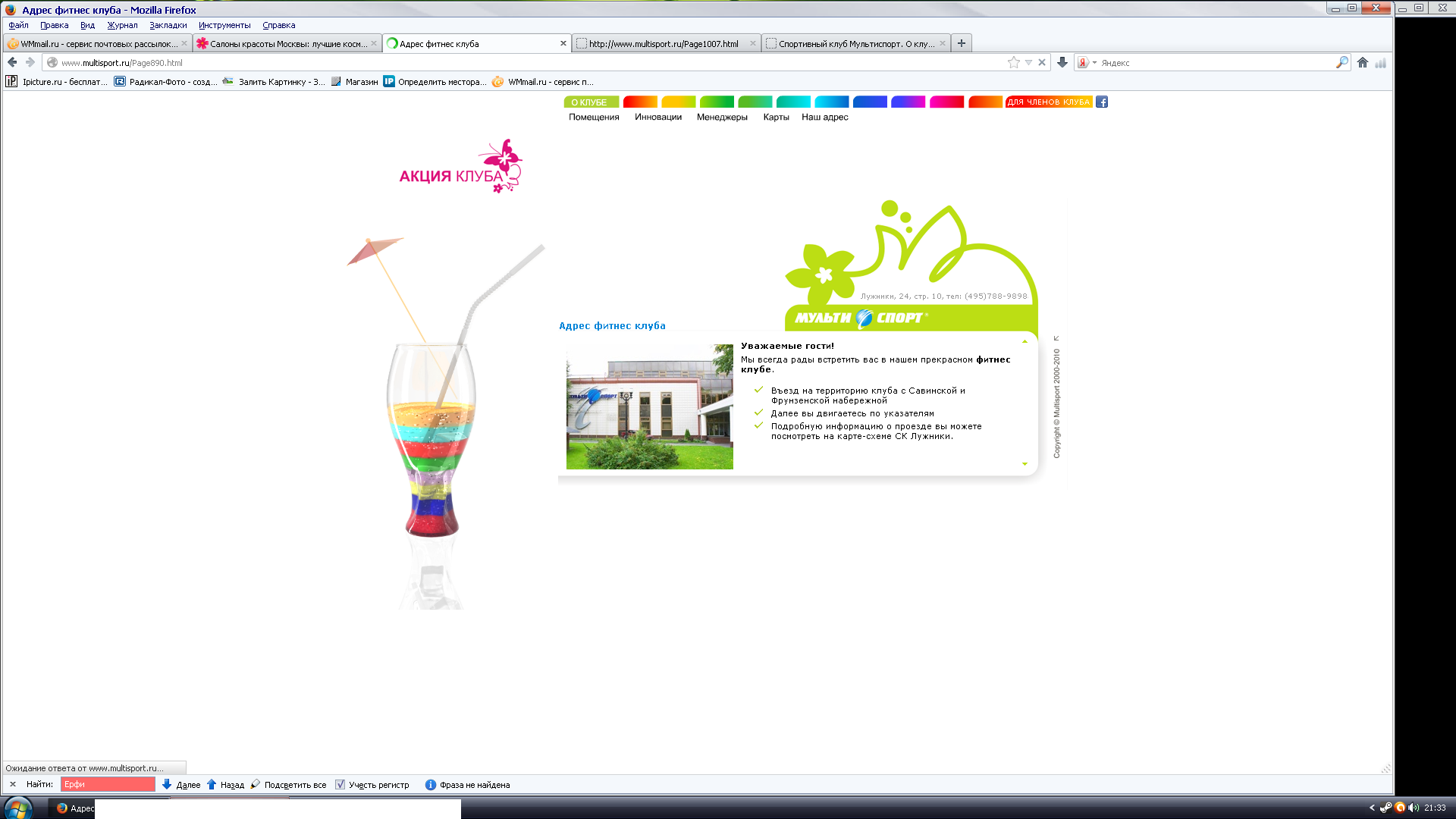Open the Карты submenu link
Image resolution: width=1456 pixels, height=819 pixels.
pos(776,117)
